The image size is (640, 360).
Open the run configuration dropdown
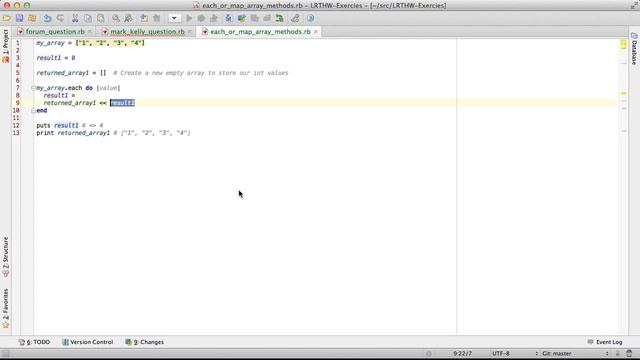click(174, 18)
